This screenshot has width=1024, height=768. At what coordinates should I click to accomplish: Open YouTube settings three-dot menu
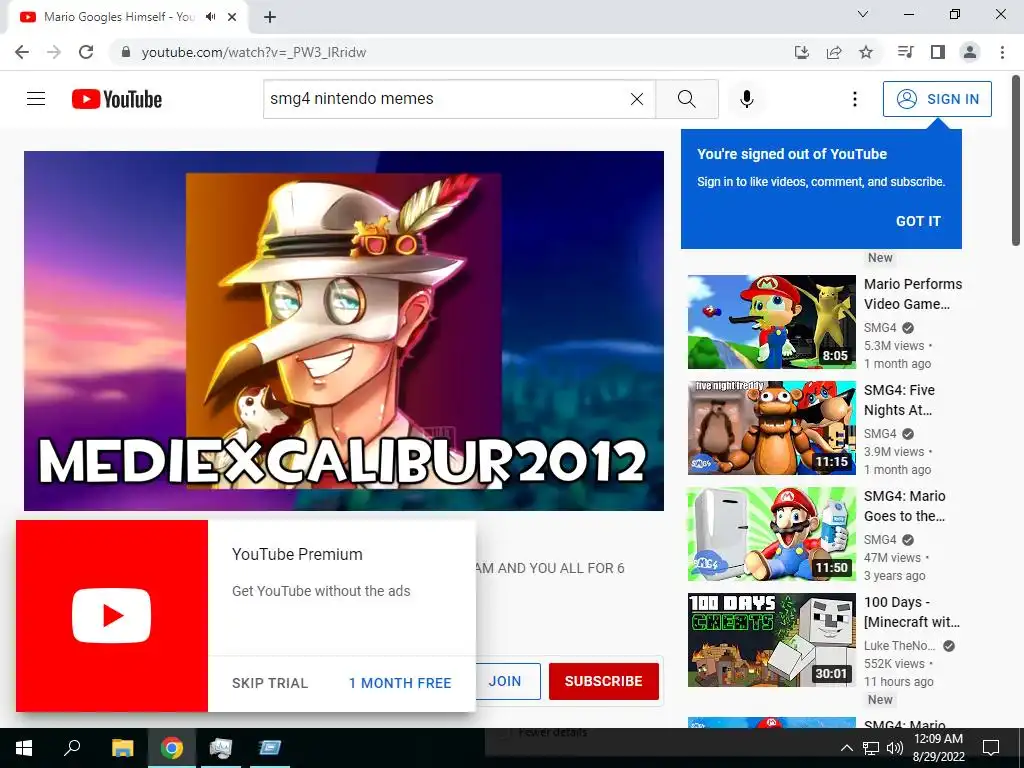[854, 99]
